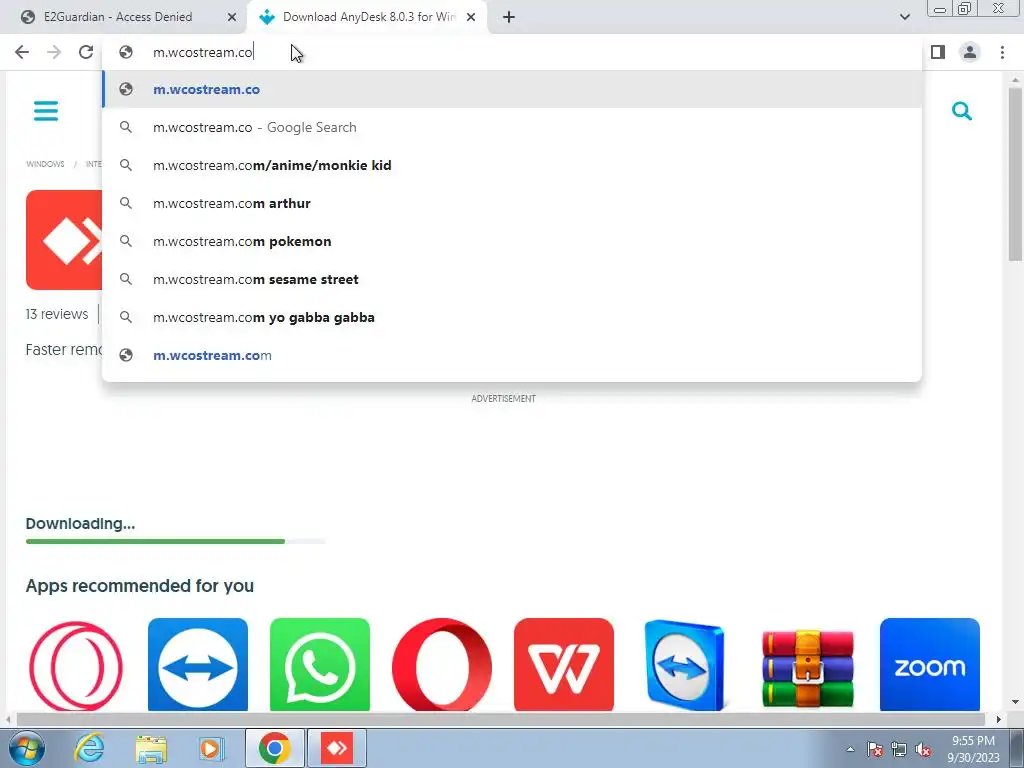The image size is (1024, 768).
Task: Choose the yo gabba gabba suggestion
Action: [512, 317]
